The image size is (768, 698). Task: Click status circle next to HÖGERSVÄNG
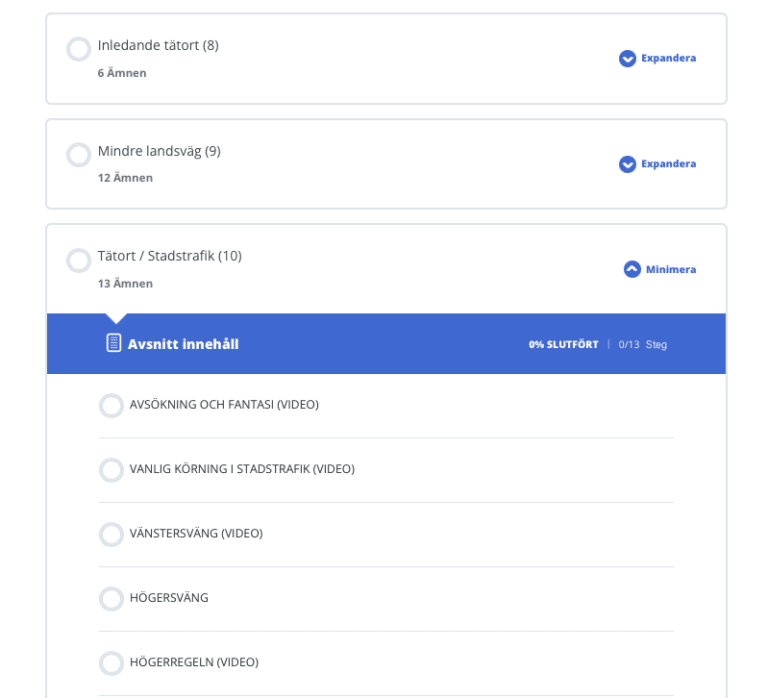tap(111, 599)
